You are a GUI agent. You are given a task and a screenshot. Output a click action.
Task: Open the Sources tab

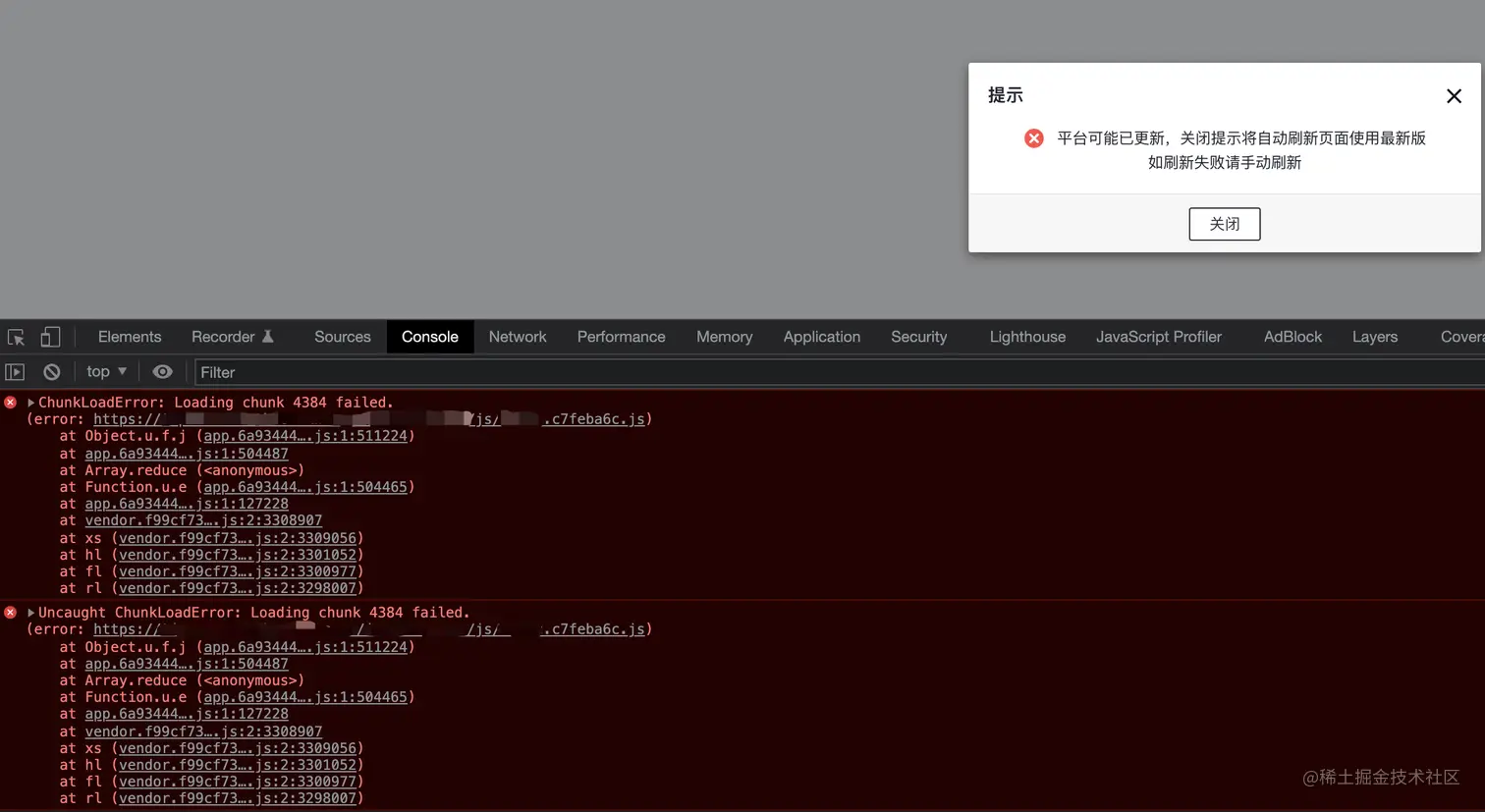[343, 337]
